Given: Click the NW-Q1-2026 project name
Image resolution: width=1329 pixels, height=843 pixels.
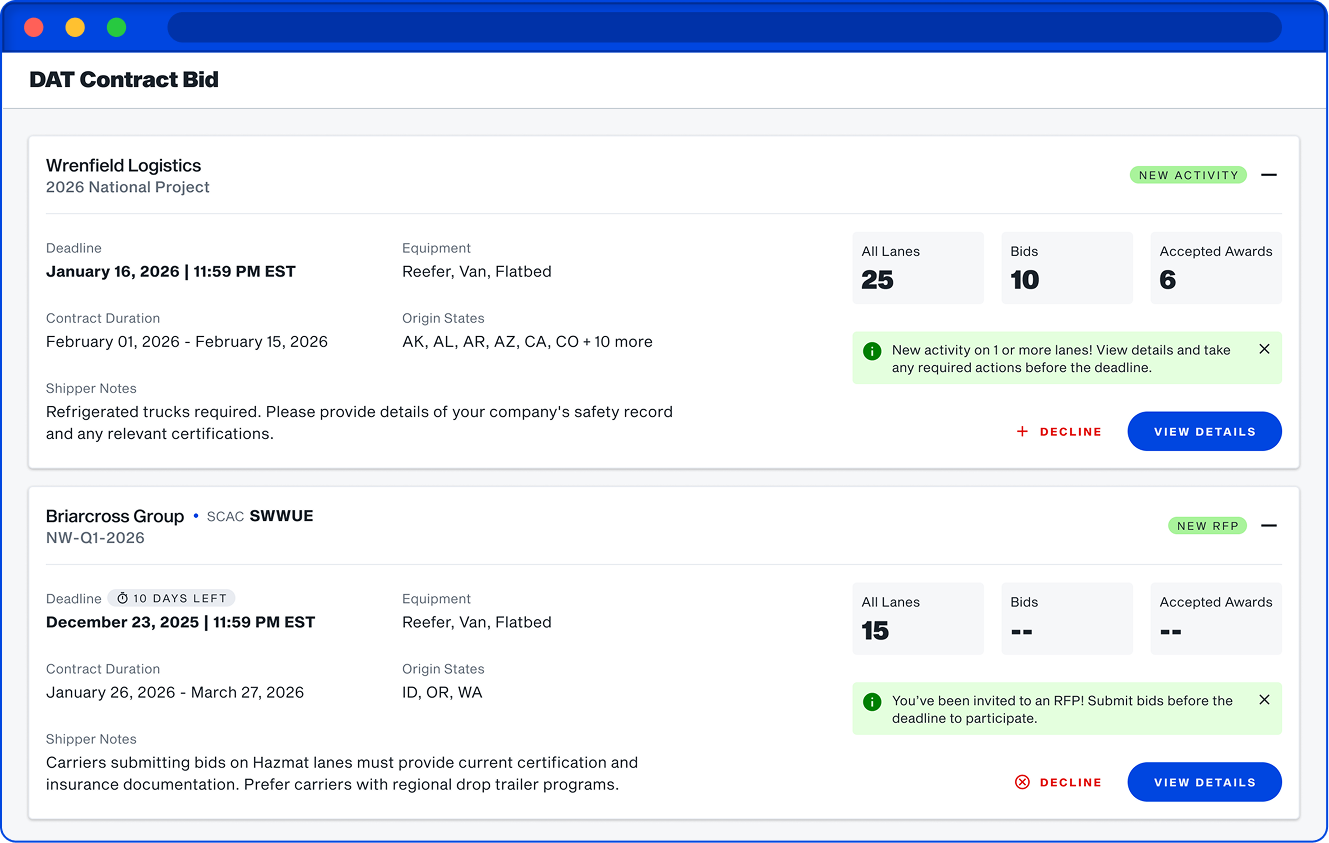Looking at the screenshot, I should pyautogui.click(x=95, y=538).
